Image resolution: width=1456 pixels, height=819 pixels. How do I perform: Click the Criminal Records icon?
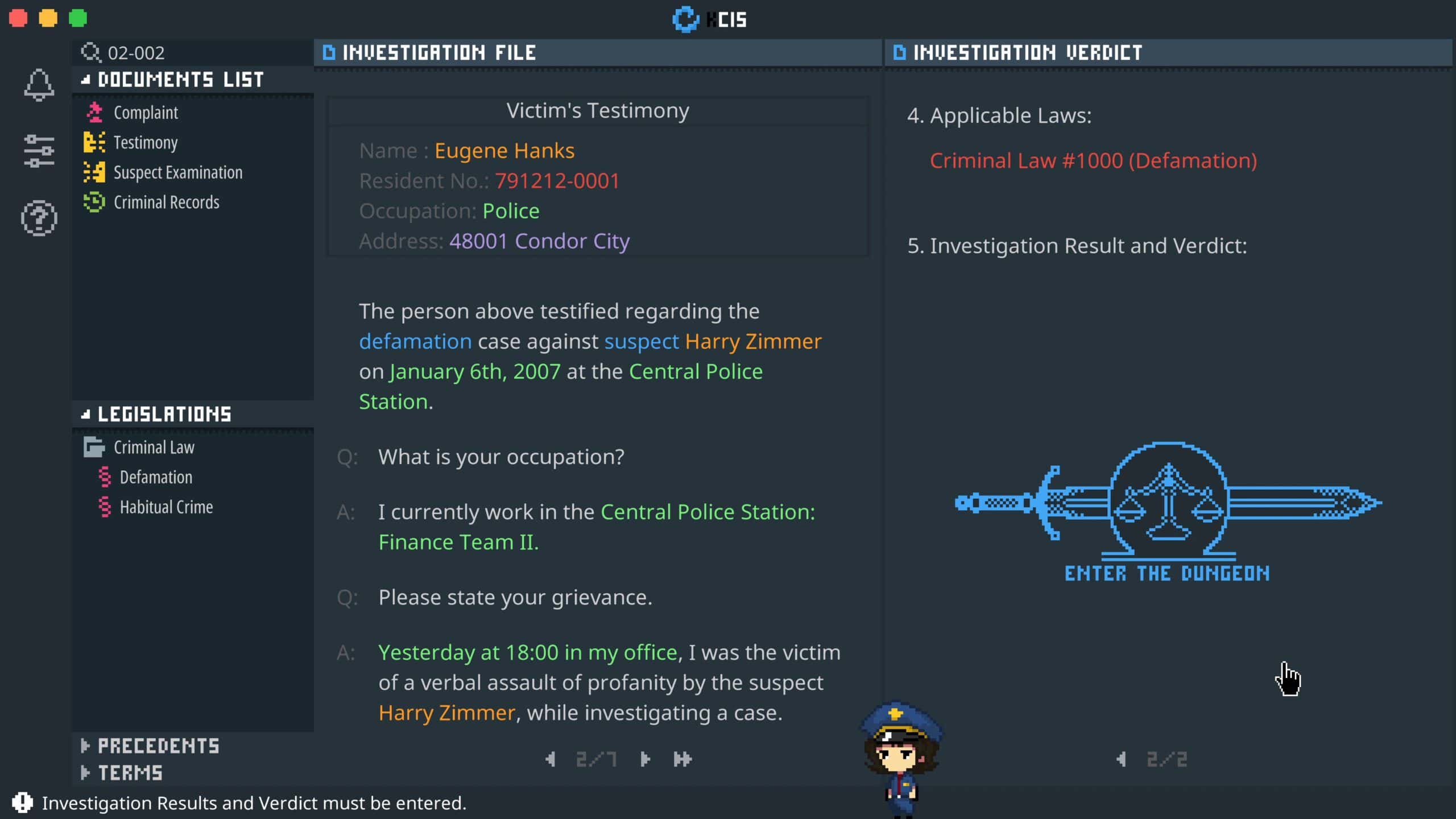[x=95, y=201]
